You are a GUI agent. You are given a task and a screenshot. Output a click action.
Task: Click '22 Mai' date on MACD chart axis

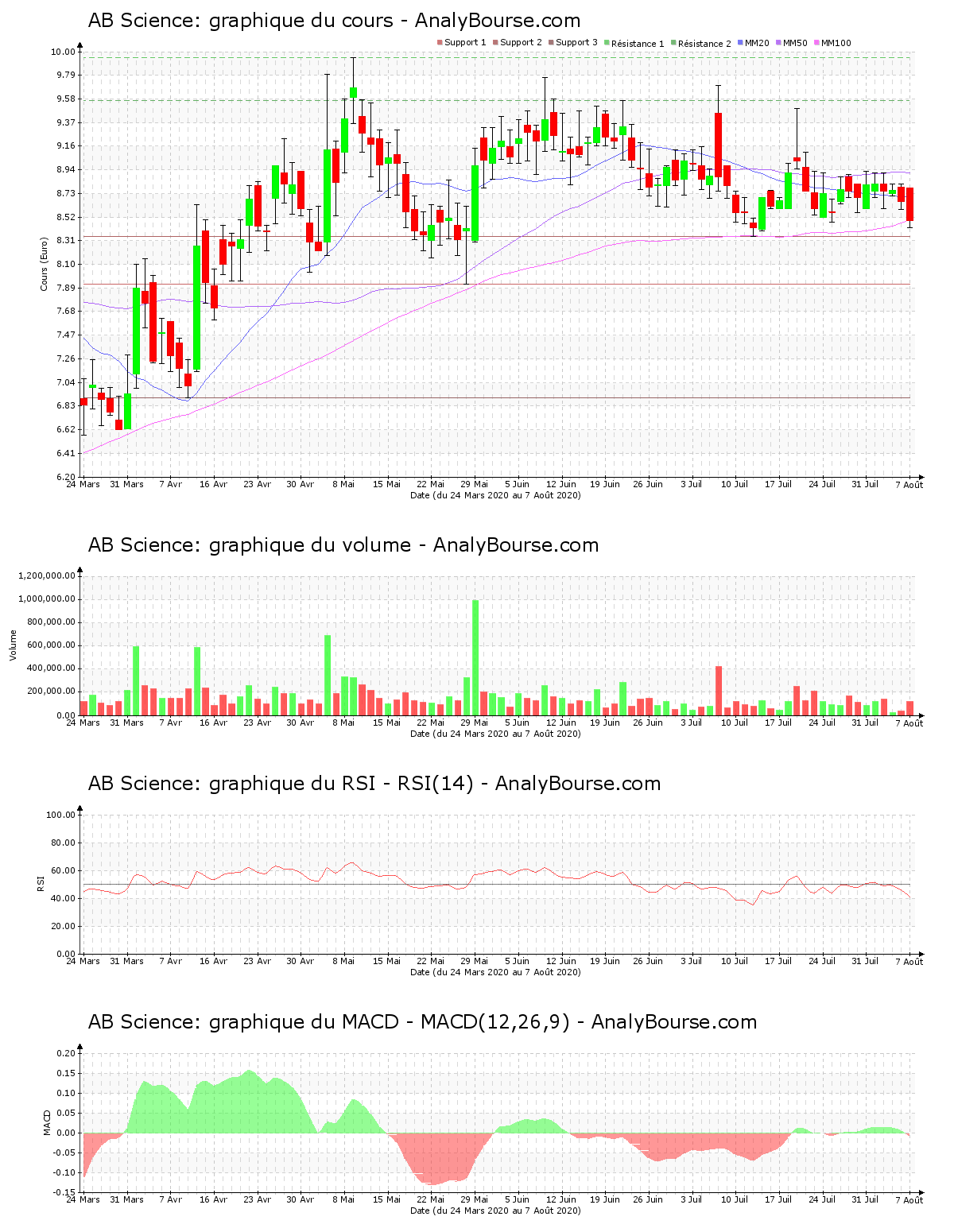point(430,1199)
